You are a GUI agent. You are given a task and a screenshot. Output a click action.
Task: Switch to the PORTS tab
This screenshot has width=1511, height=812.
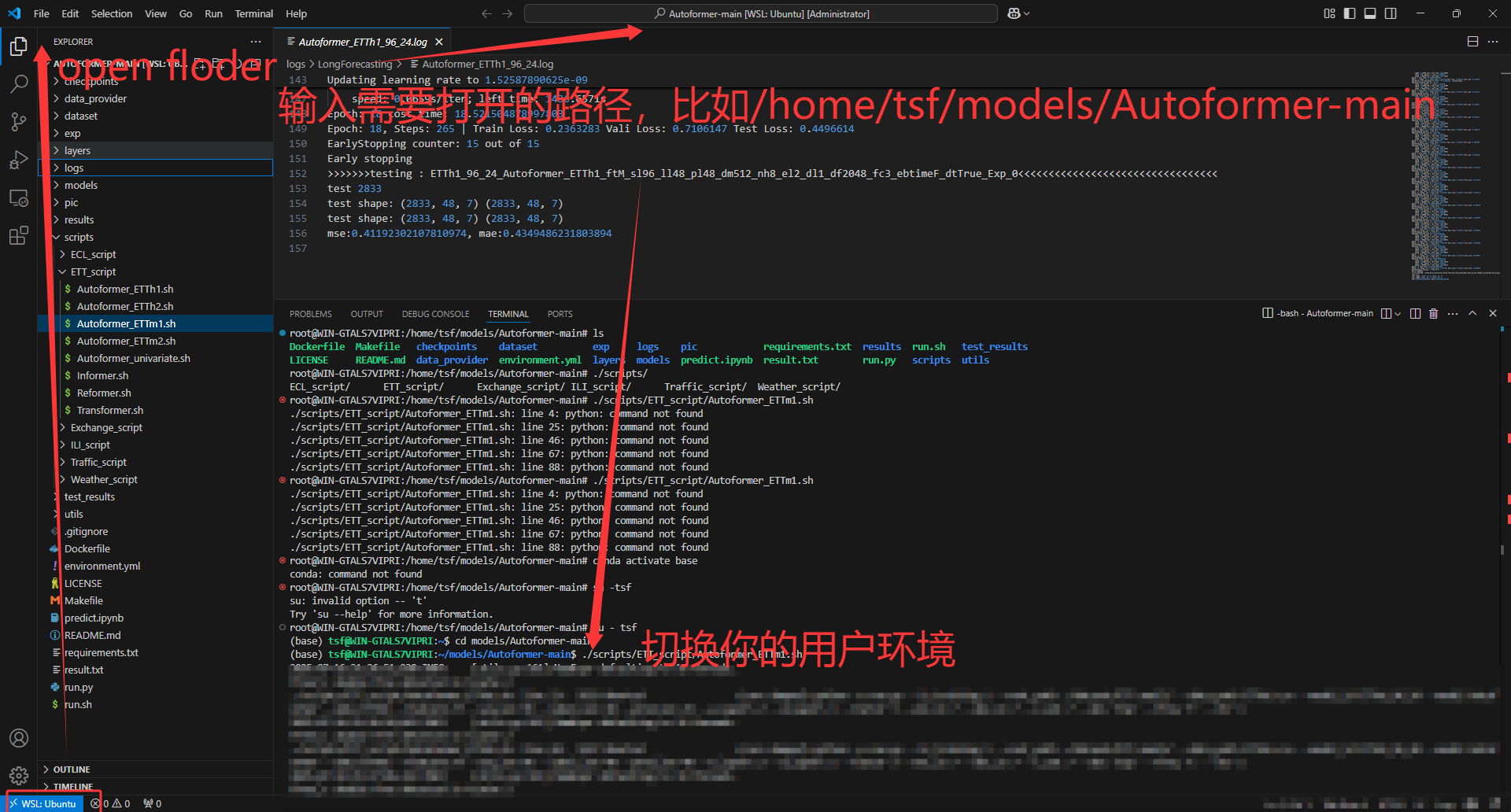pos(560,314)
